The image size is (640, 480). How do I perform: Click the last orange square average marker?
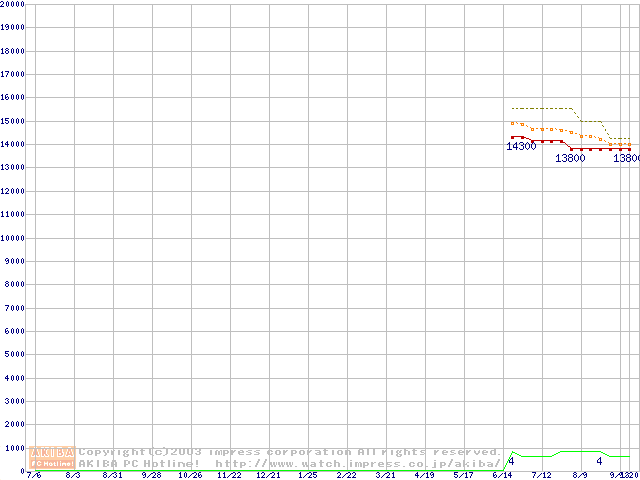pos(629,144)
